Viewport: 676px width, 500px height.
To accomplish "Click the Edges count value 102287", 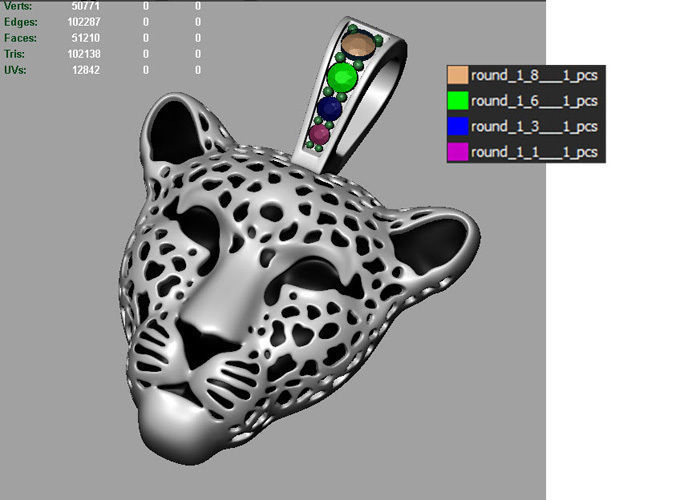I will (x=84, y=22).
